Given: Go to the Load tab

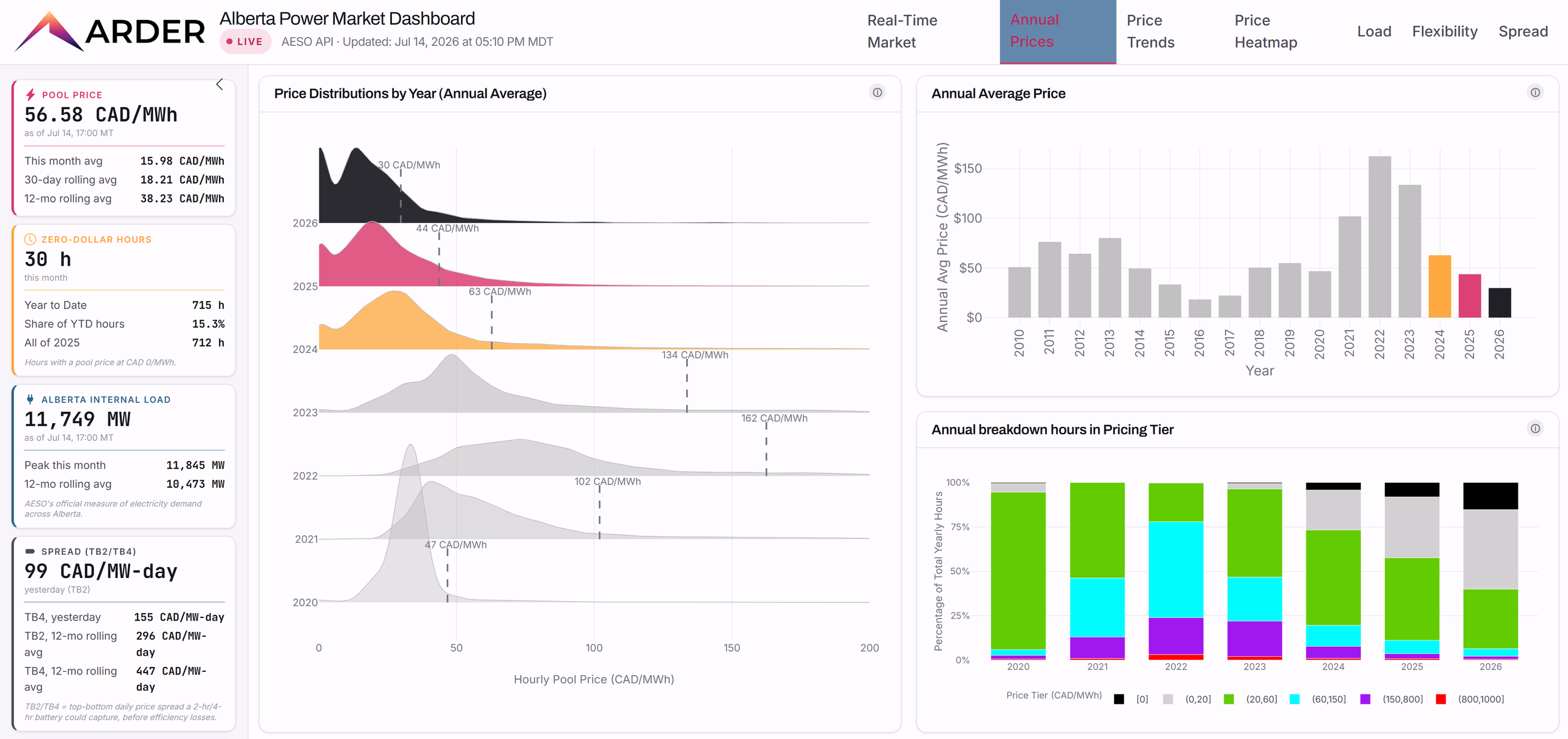Looking at the screenshot, I should (x=1374, y=31).
